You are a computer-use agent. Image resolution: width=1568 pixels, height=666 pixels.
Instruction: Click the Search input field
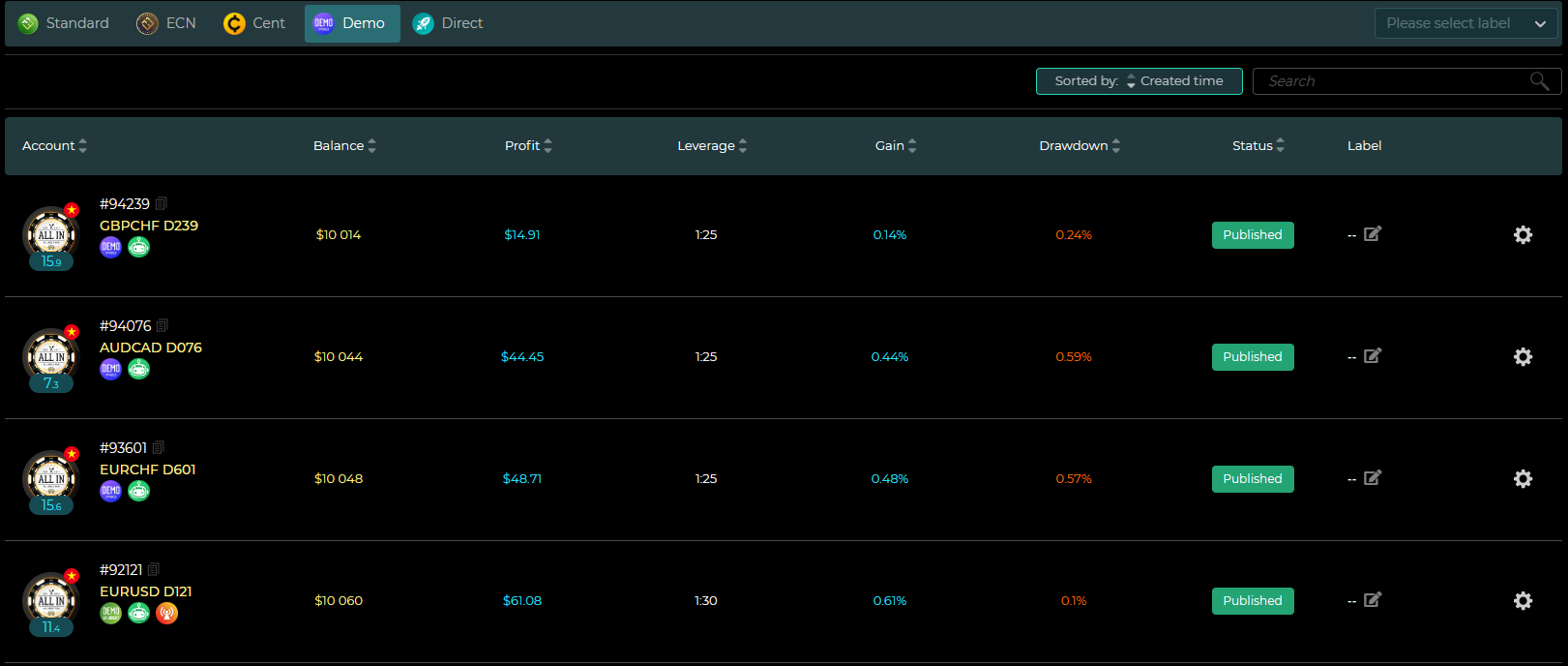click(1406, 81)
